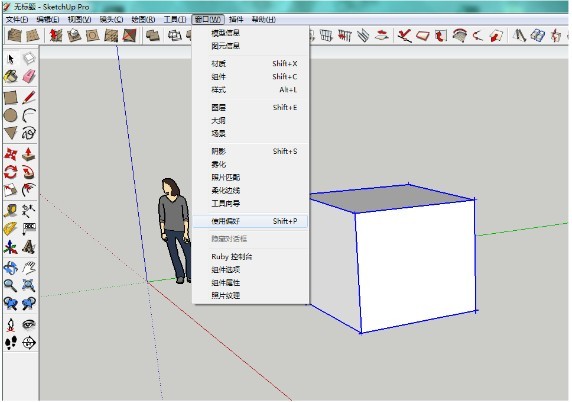This screenshot has width=572, height=402.
Task: Choose 使用偏好 Shift+P menu entry
Action: tap(251, 221)
